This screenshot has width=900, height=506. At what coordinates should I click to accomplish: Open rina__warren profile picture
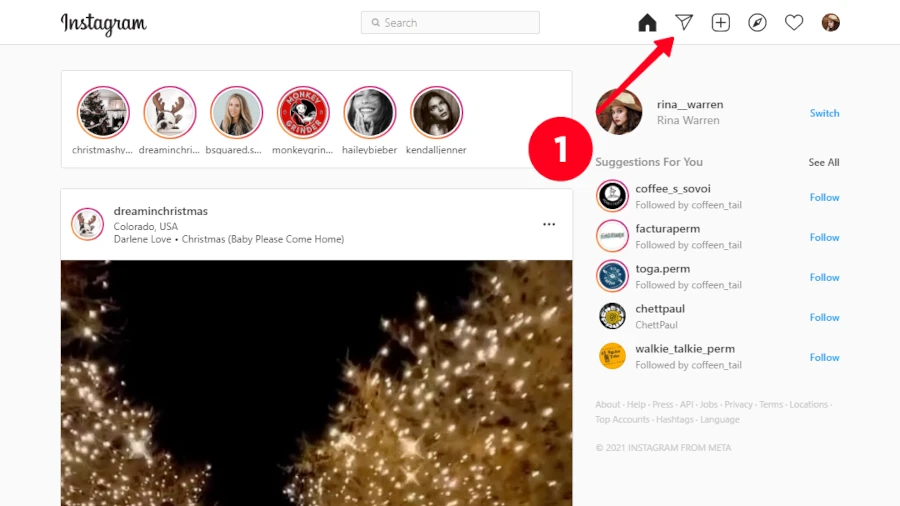coord(619,112)
